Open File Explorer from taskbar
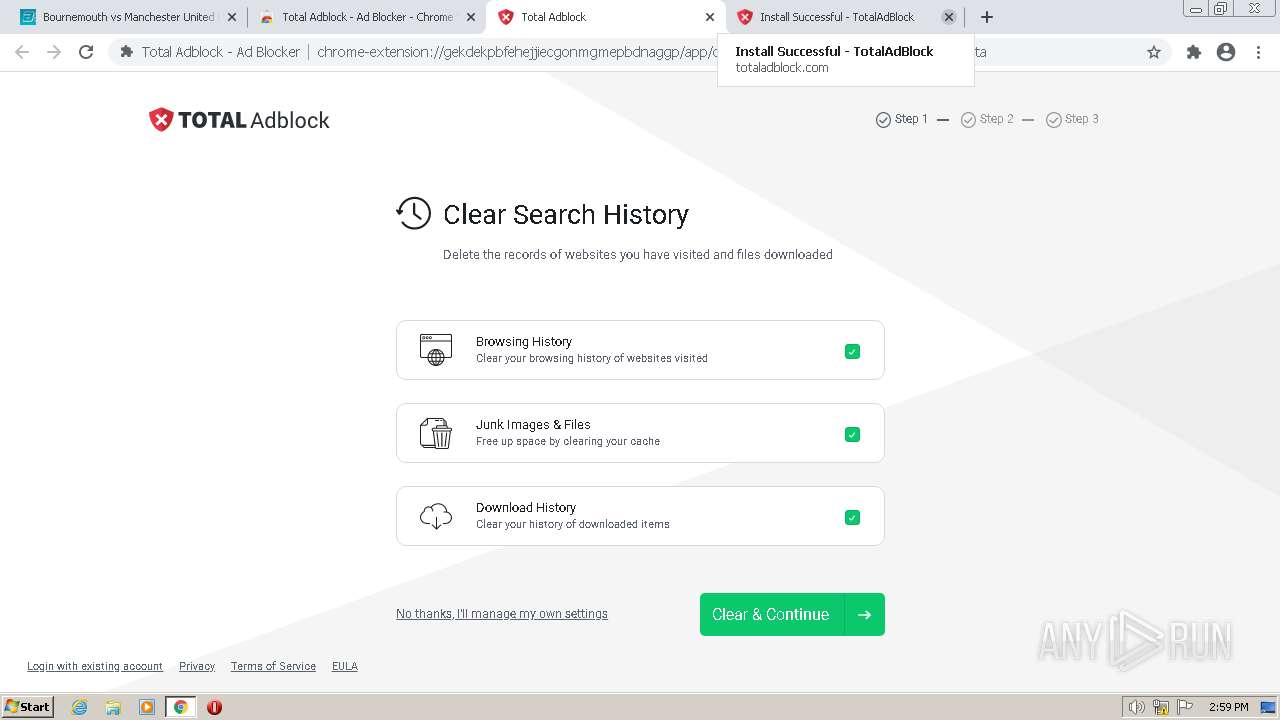The width and height of the screenshot is (1280, 720). tap(113, 707)
